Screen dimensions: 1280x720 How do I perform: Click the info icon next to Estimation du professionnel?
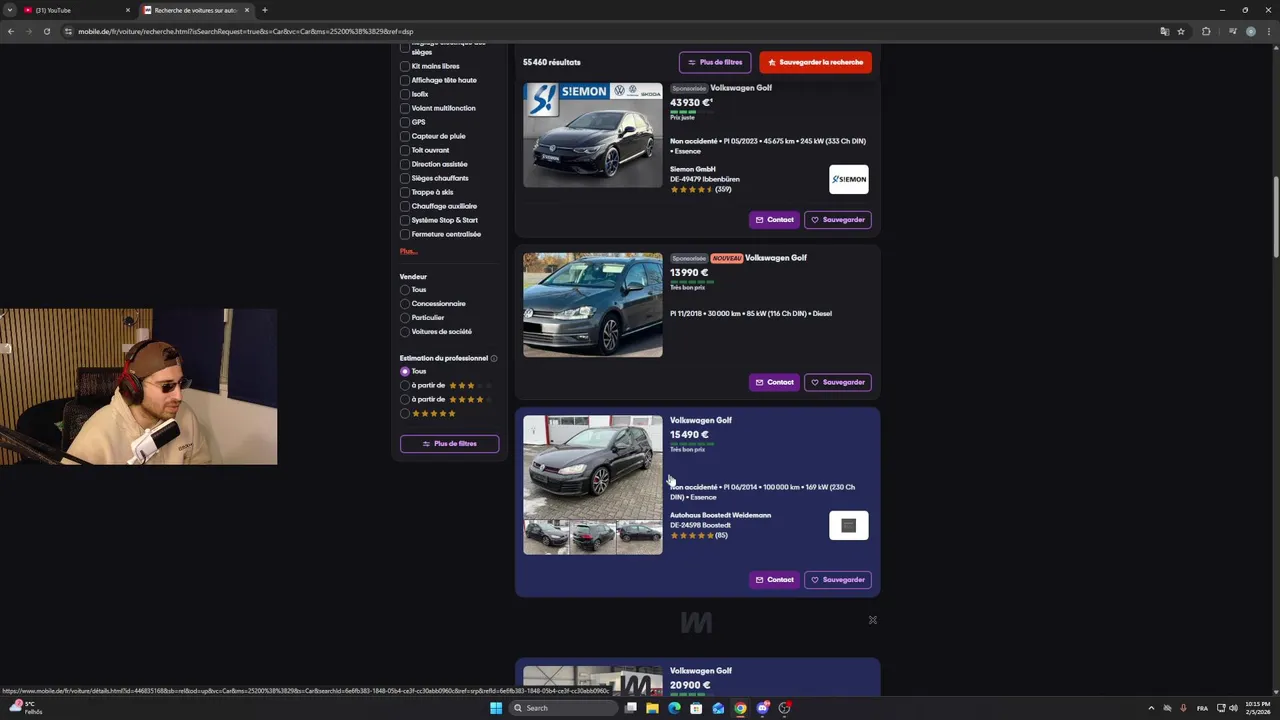494,358
